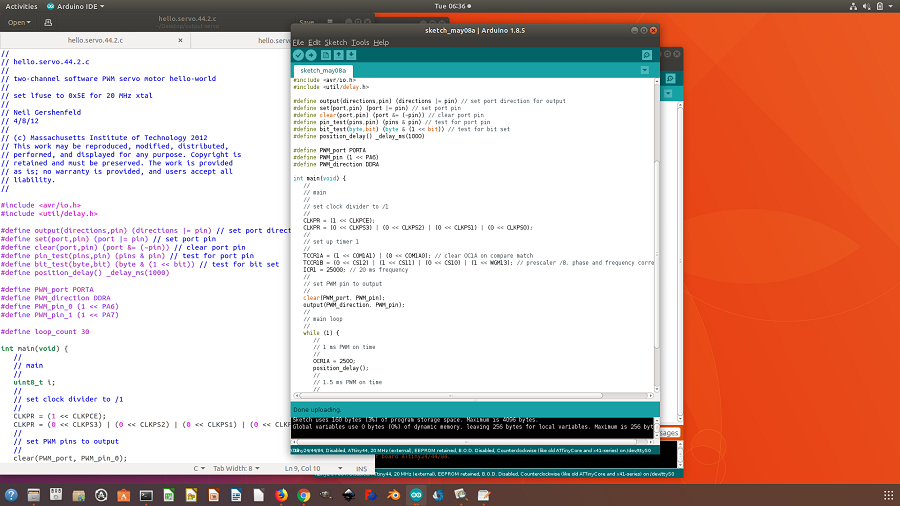Upload the sketch with the arrow button
Image resolution: width=900 pixels, height=506 pixels.
311,55
